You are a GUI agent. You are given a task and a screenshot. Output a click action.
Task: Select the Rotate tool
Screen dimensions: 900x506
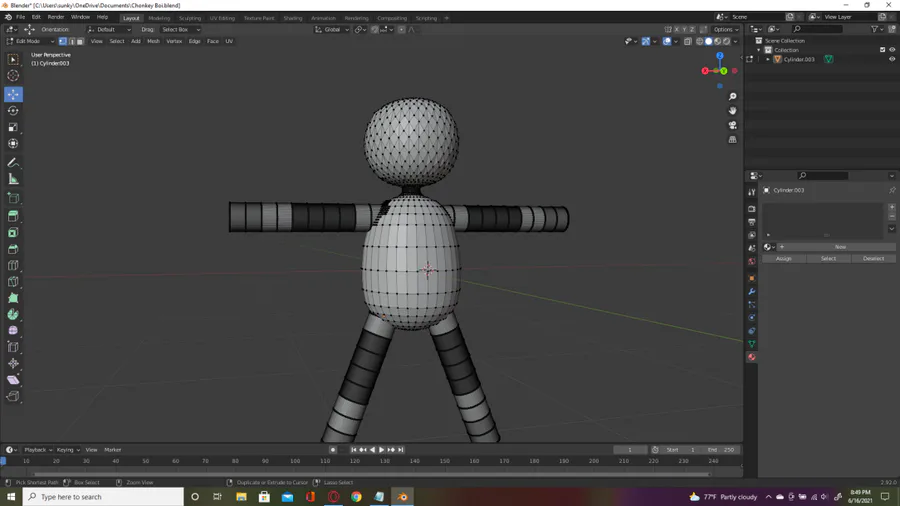click(13, 111)
